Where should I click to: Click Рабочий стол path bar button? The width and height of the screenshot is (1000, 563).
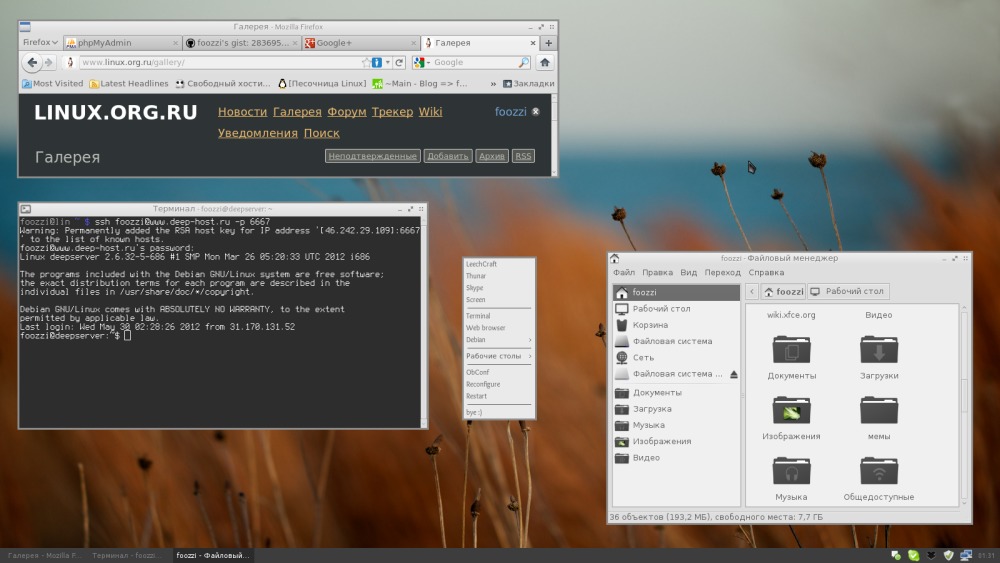tap(848, 291)
